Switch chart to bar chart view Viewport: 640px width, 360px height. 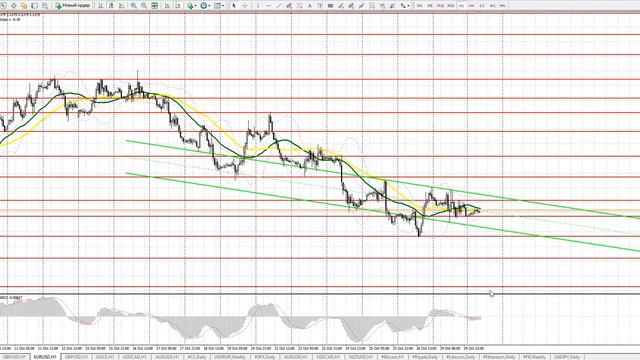pyautogui.click(x=100, y=6)
